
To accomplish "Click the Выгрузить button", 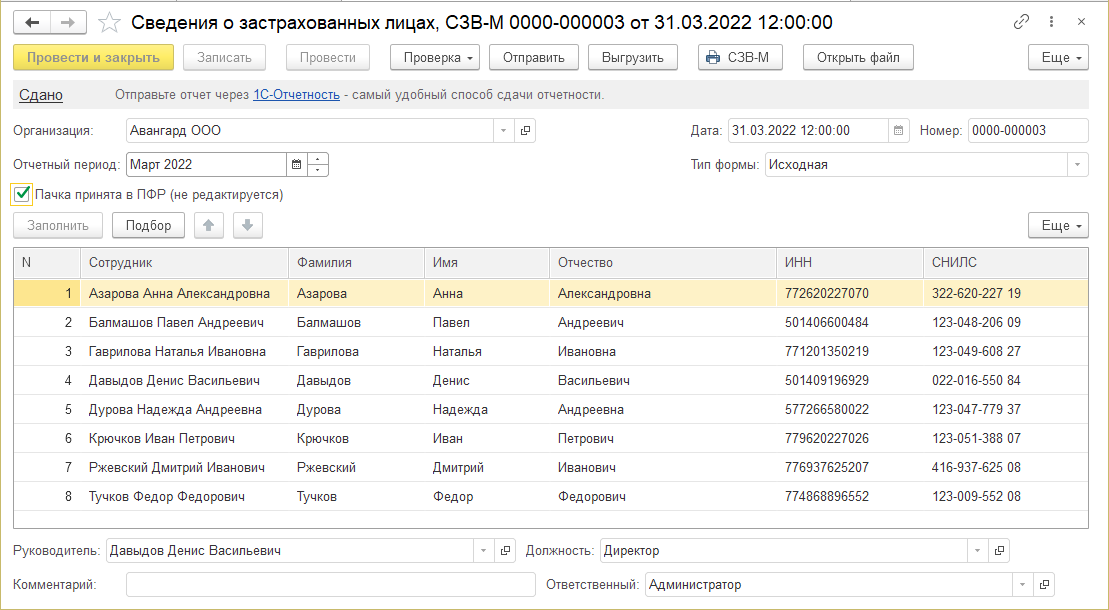I will [633, 58].
